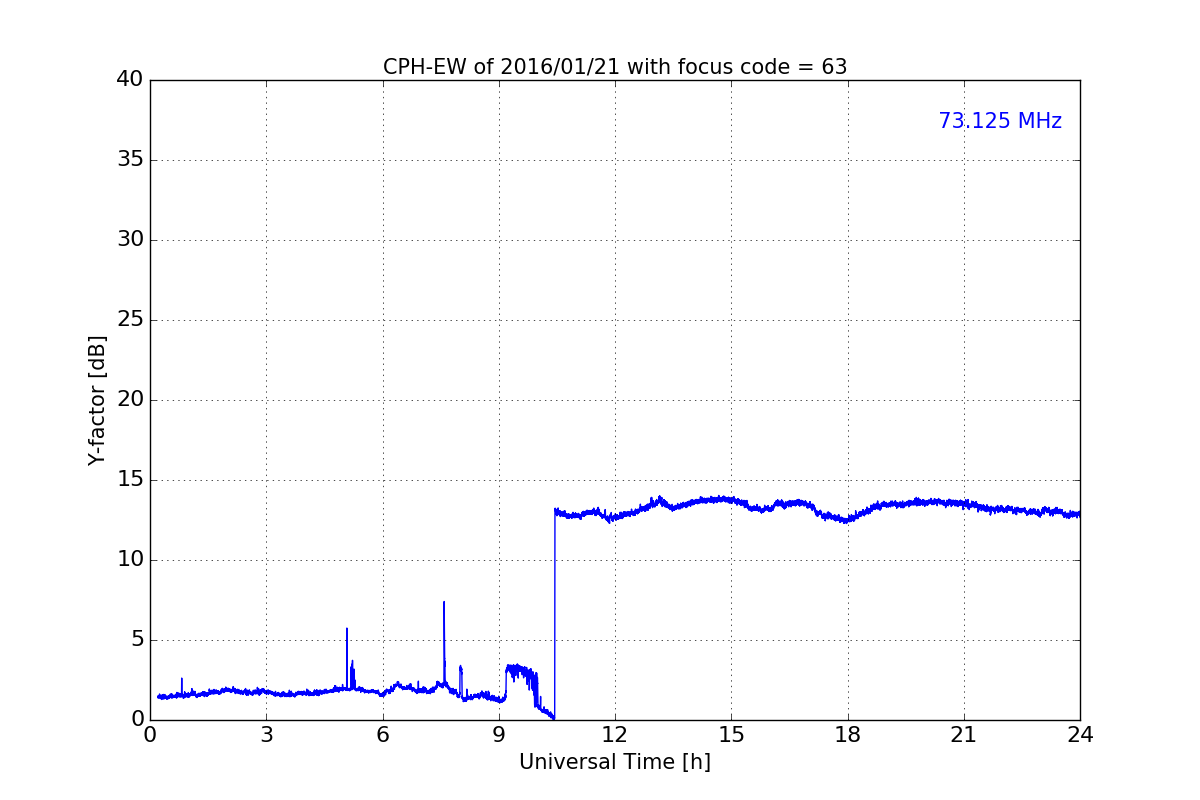Image resolution: width=1200 pixels, height=800 pixels.
Task: Click y-axis tick label '10'
Action: 130,560
